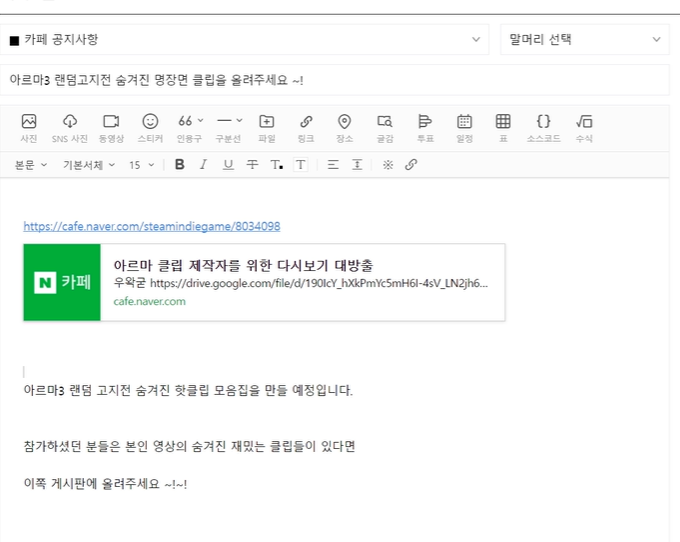This screenshot has width=680, height=542.
Task: Place cursor in line '이쪽 게시판에 올려주세요 ~!~!'
Action: pos(105,484)
